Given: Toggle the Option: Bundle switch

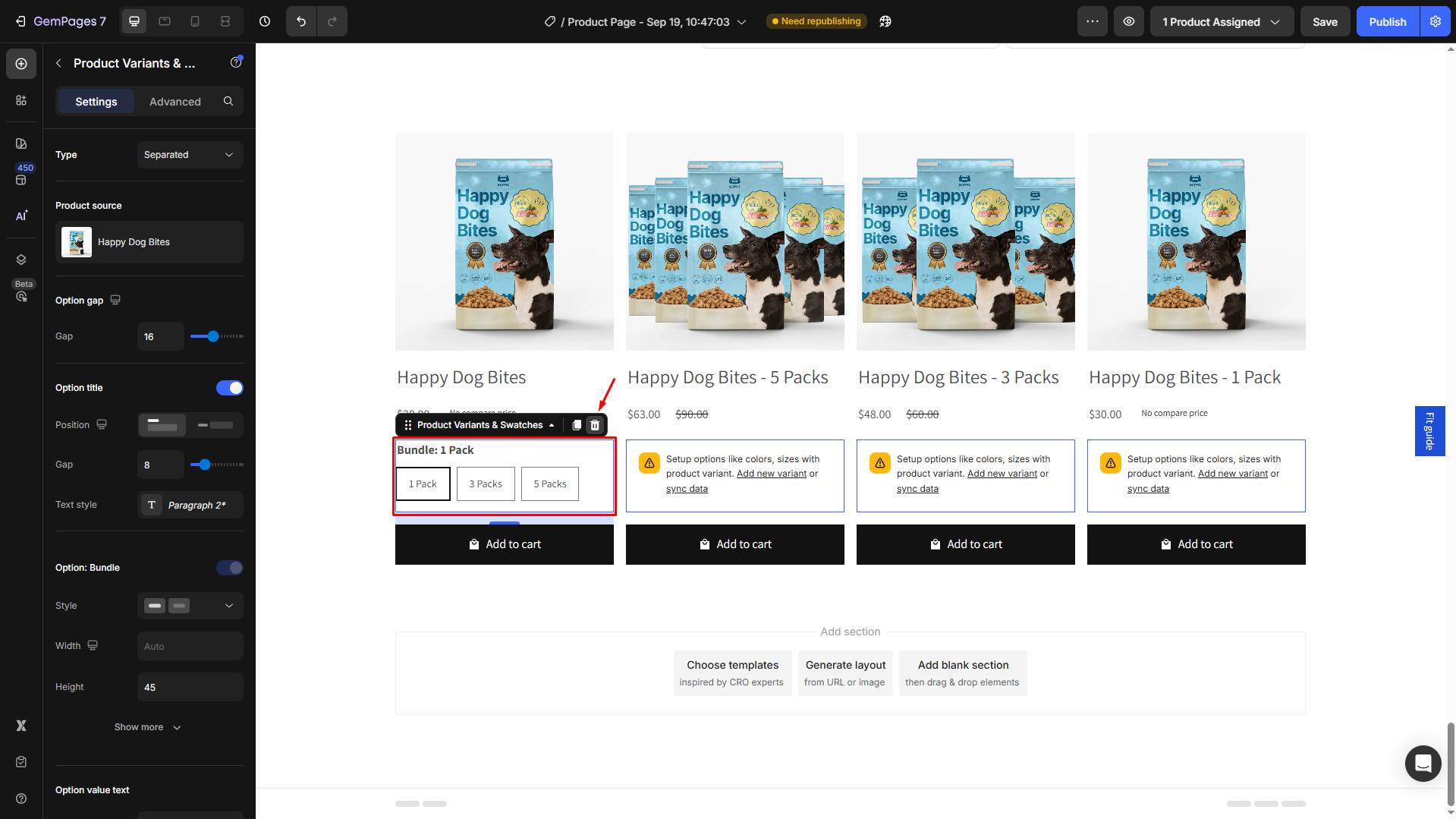Looking at the screenshot, I should click(229, 568).
